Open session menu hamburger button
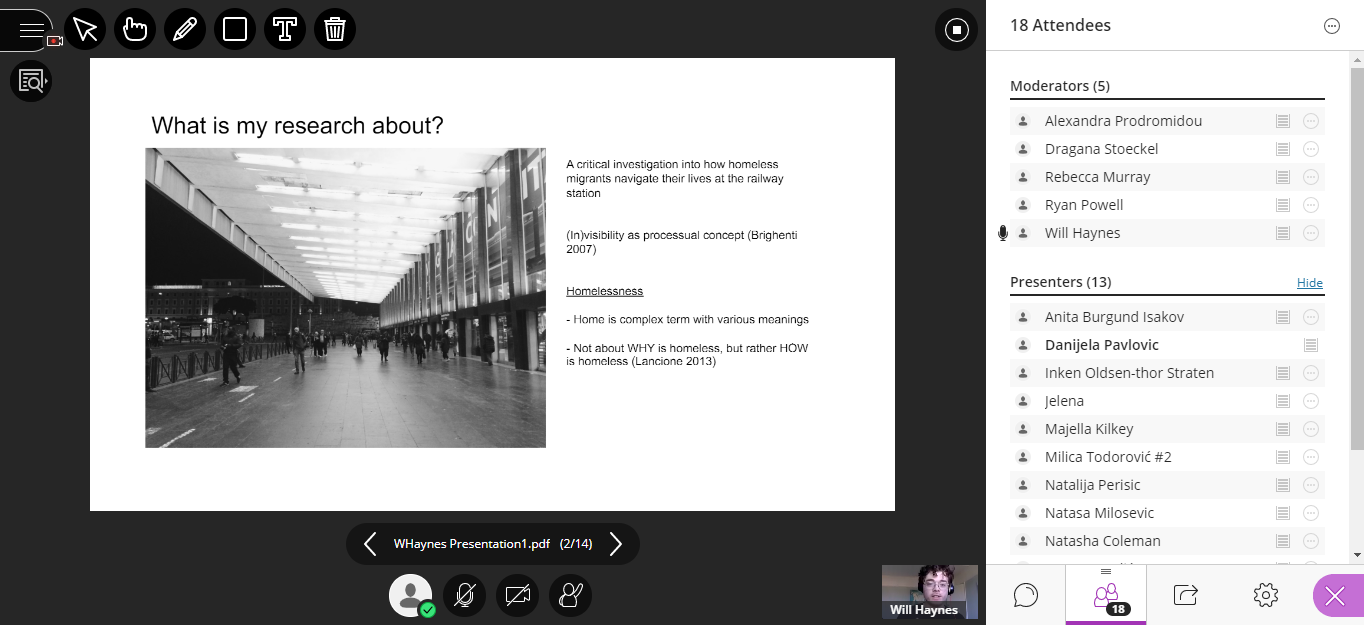This screenshot has width=1364, height=625. tap(31, 30)
